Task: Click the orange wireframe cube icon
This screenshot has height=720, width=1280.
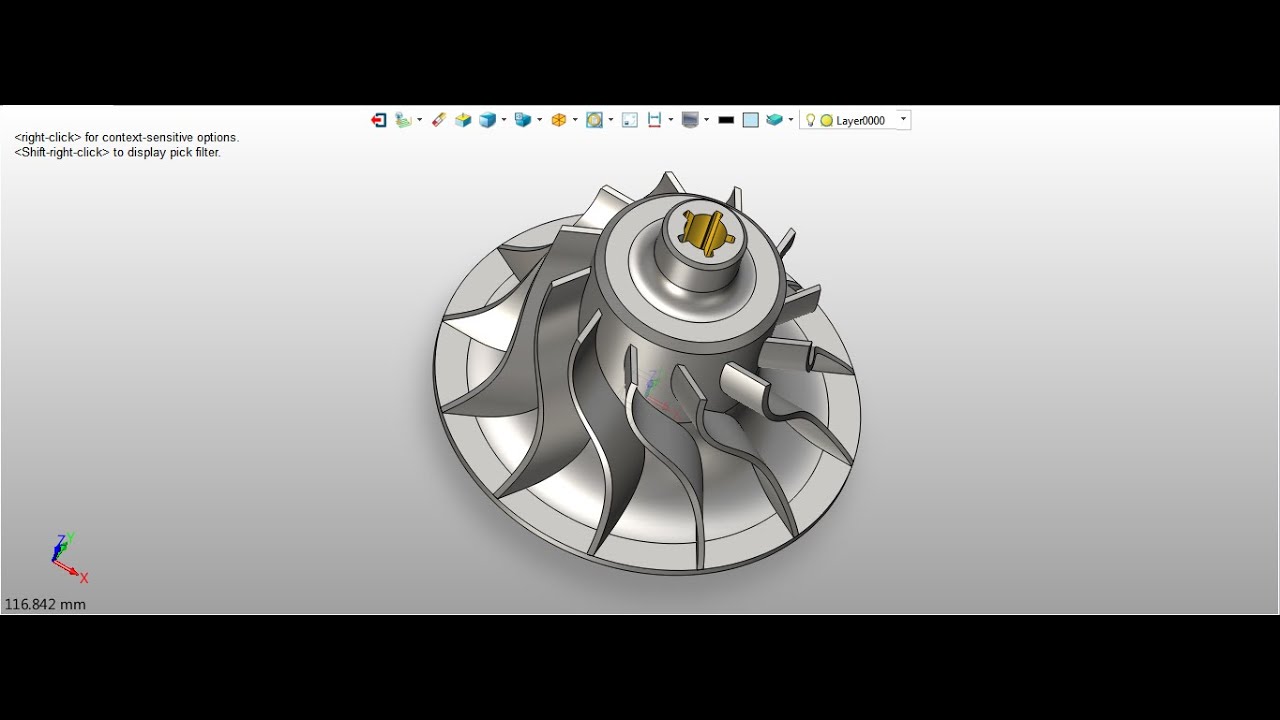Action: click(559, 120)
